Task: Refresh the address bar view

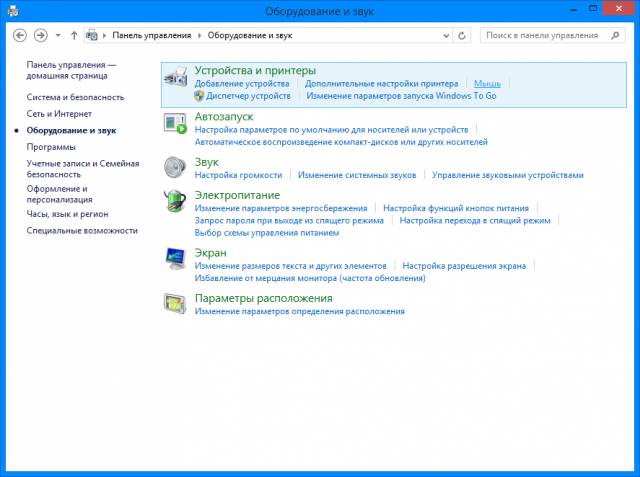Action: point(462,35)
